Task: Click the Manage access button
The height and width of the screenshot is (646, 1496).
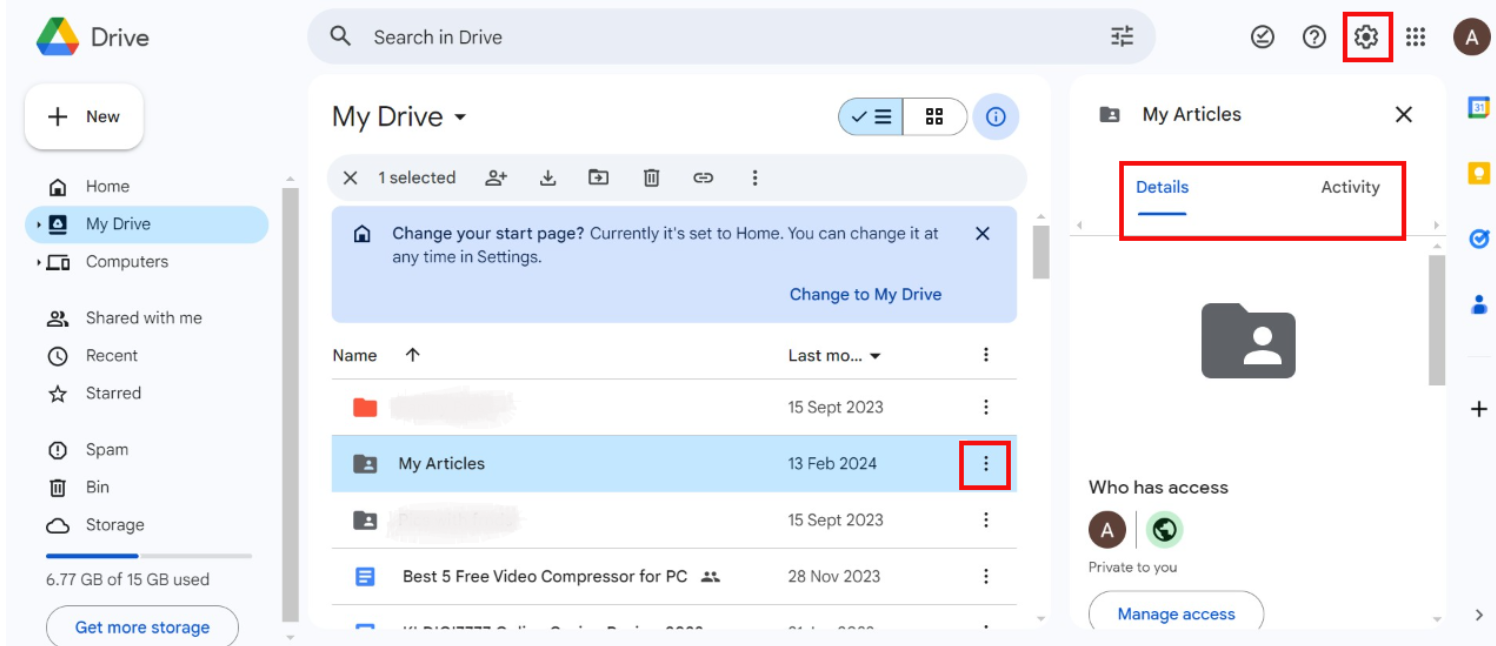Action: (x=1176, y=614)
